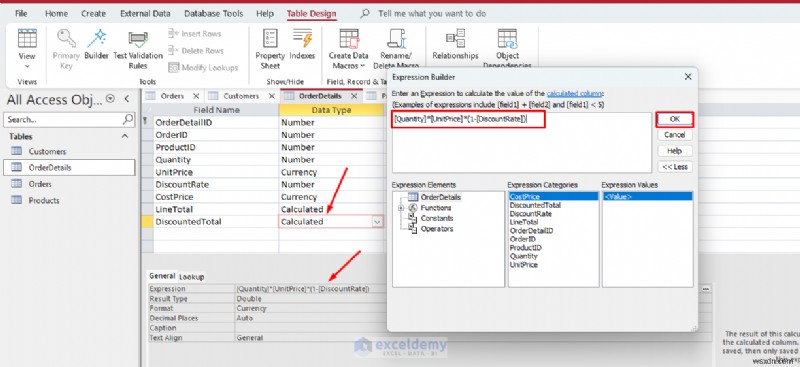This screenshot has width=800, height=367.
Task: Click the DiscountedTotal field name cell
Action: click(x=216, y=222)
